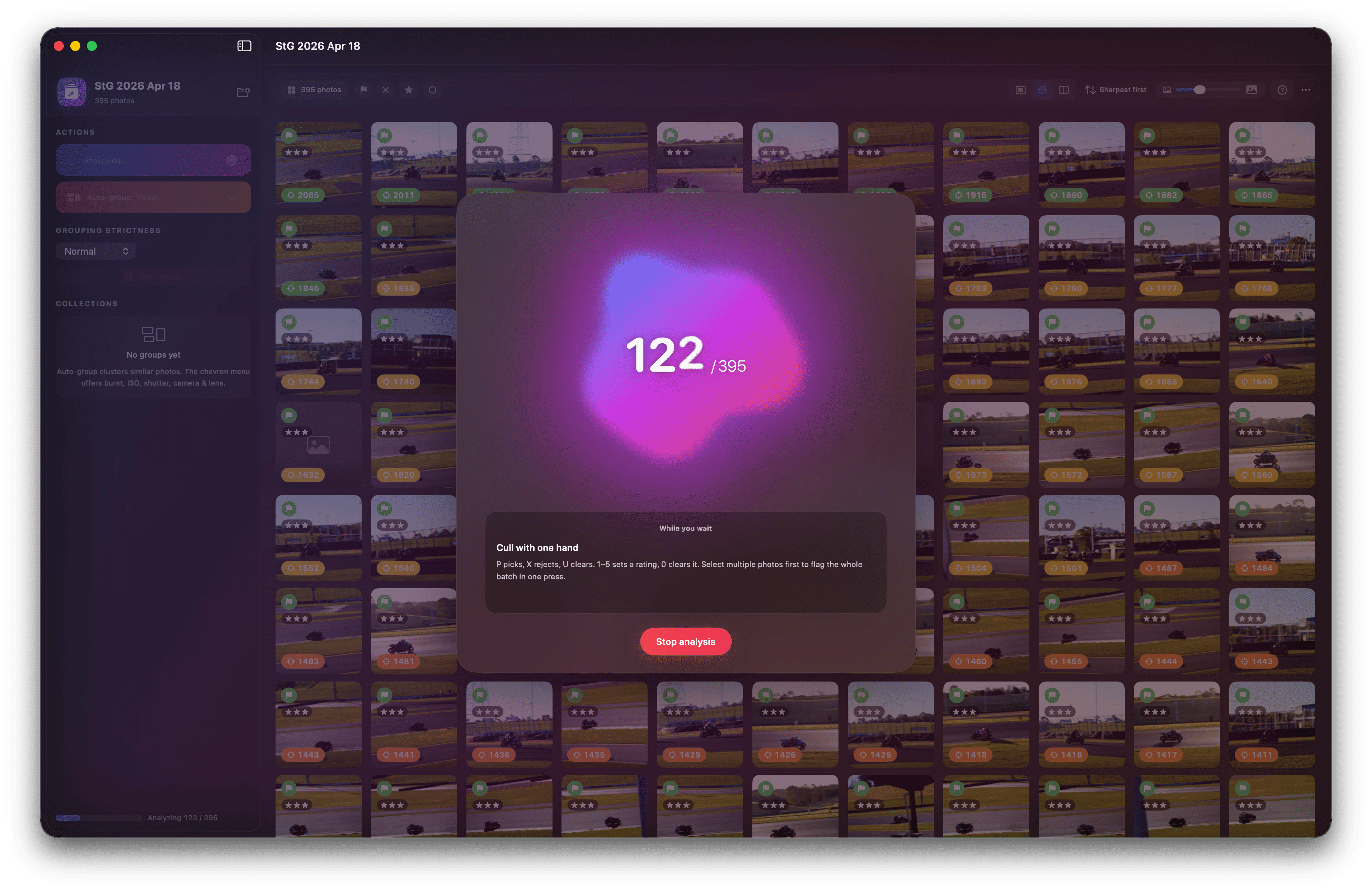Open the Grouping Strictness Normal dropdown

(x=96, y=251)
